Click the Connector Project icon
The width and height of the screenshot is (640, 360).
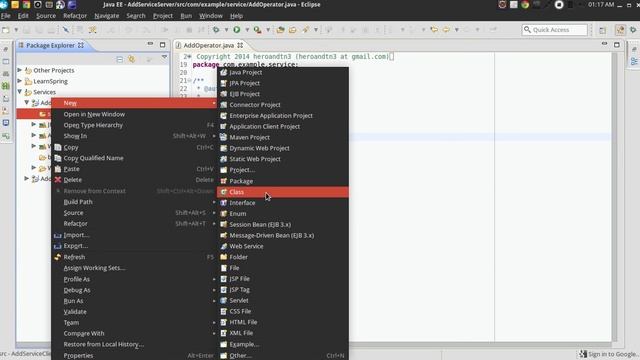(223, 104)
